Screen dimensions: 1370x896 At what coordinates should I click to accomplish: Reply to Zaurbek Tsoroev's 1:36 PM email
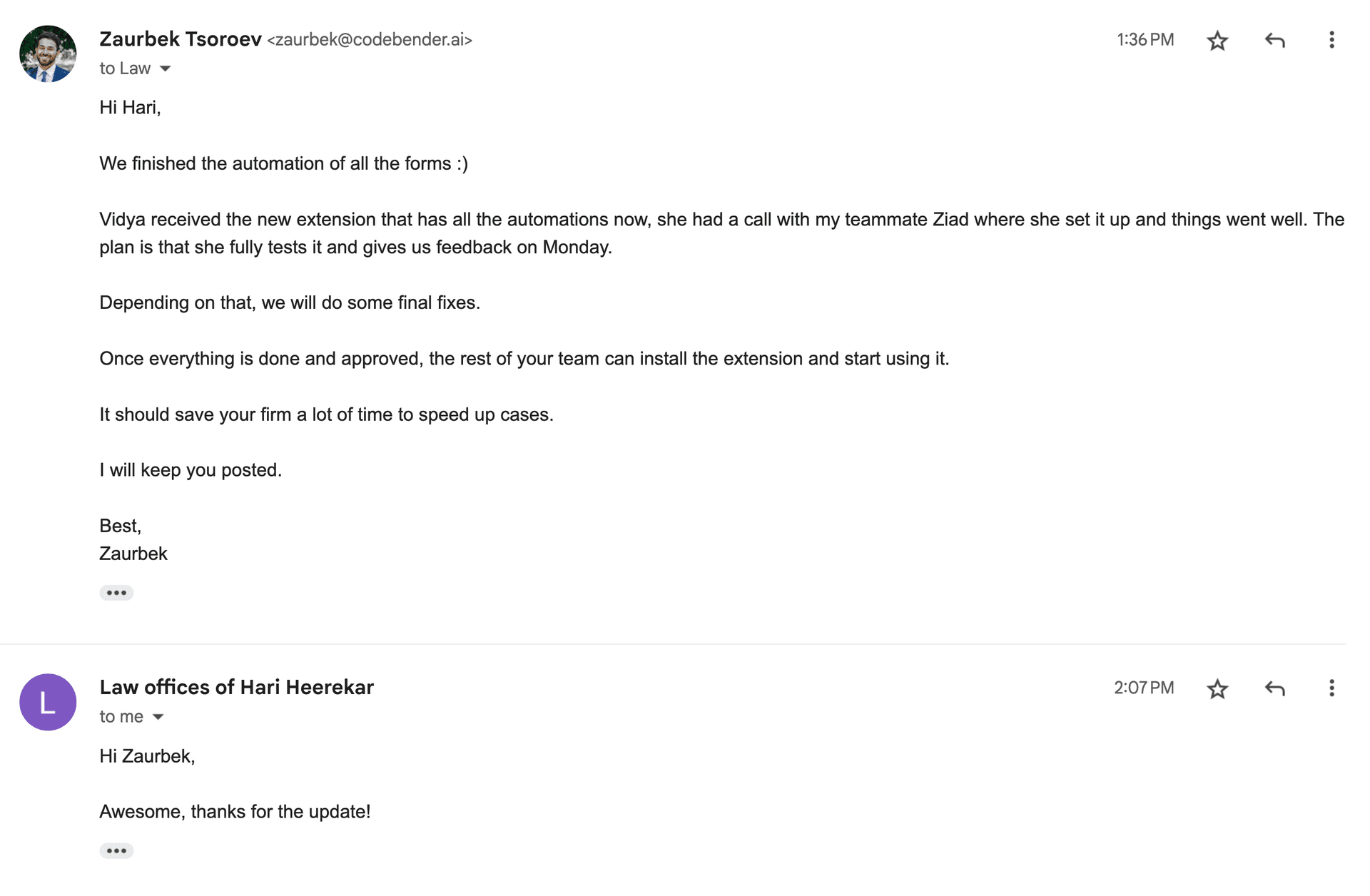coord(1274,41)
